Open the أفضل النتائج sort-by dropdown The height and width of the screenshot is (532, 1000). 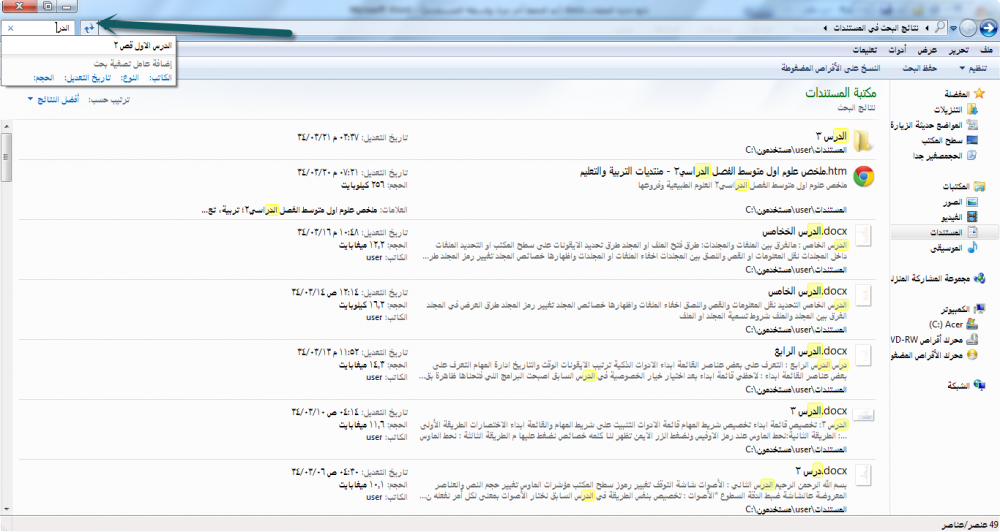pyautogui.click(x=55, y=101)
